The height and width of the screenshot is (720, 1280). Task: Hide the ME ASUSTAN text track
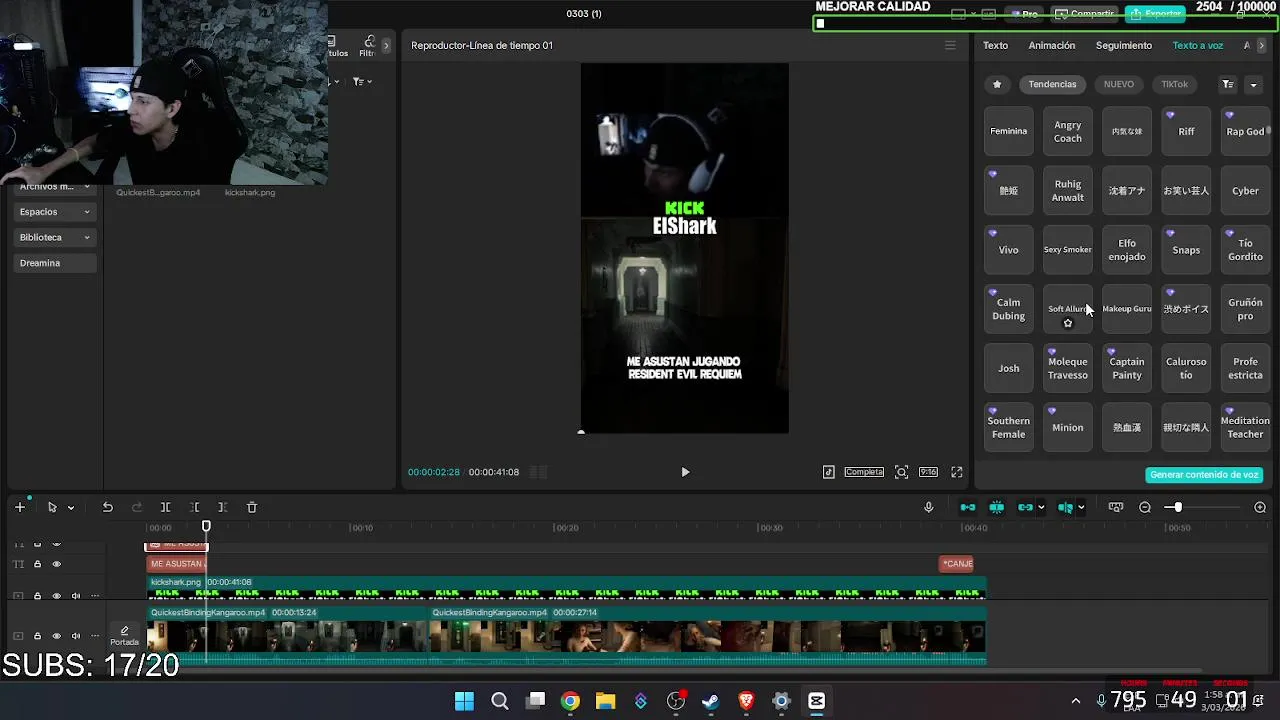56,564
